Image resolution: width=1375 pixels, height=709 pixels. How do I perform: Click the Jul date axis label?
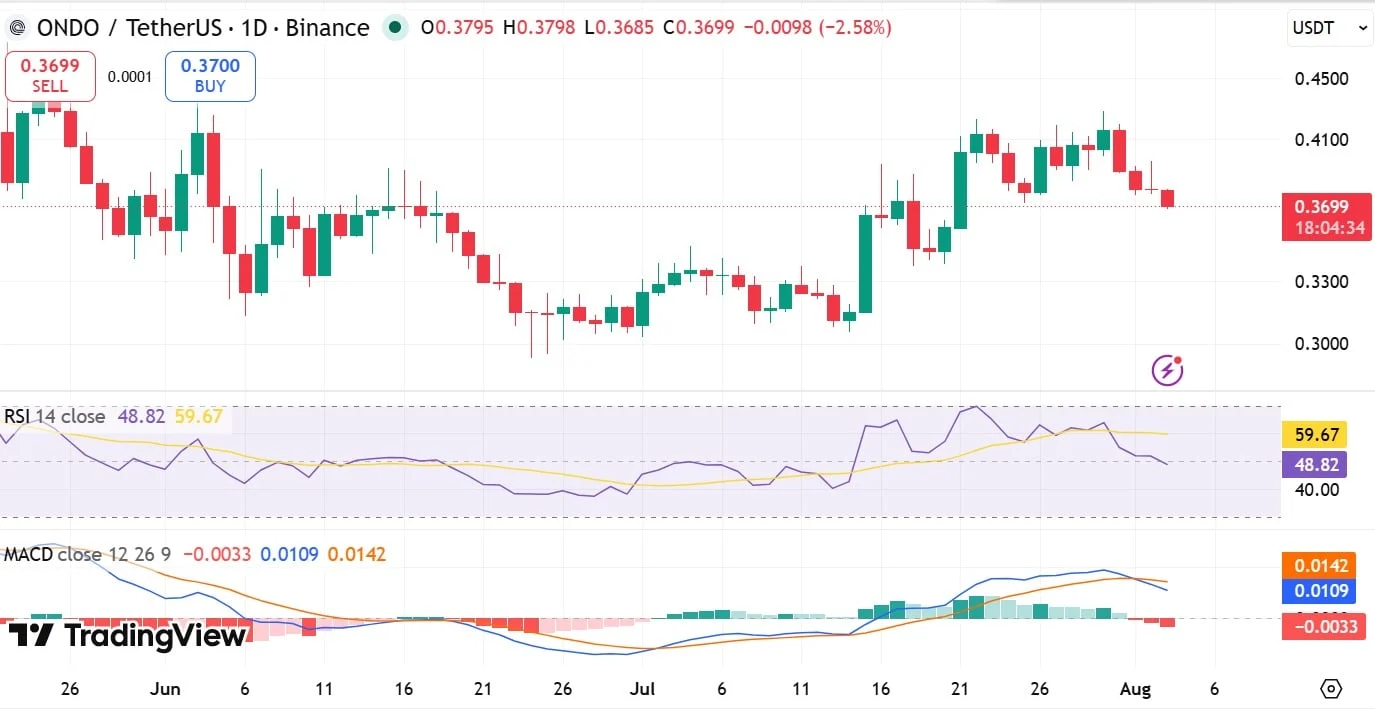coord(644,689)
